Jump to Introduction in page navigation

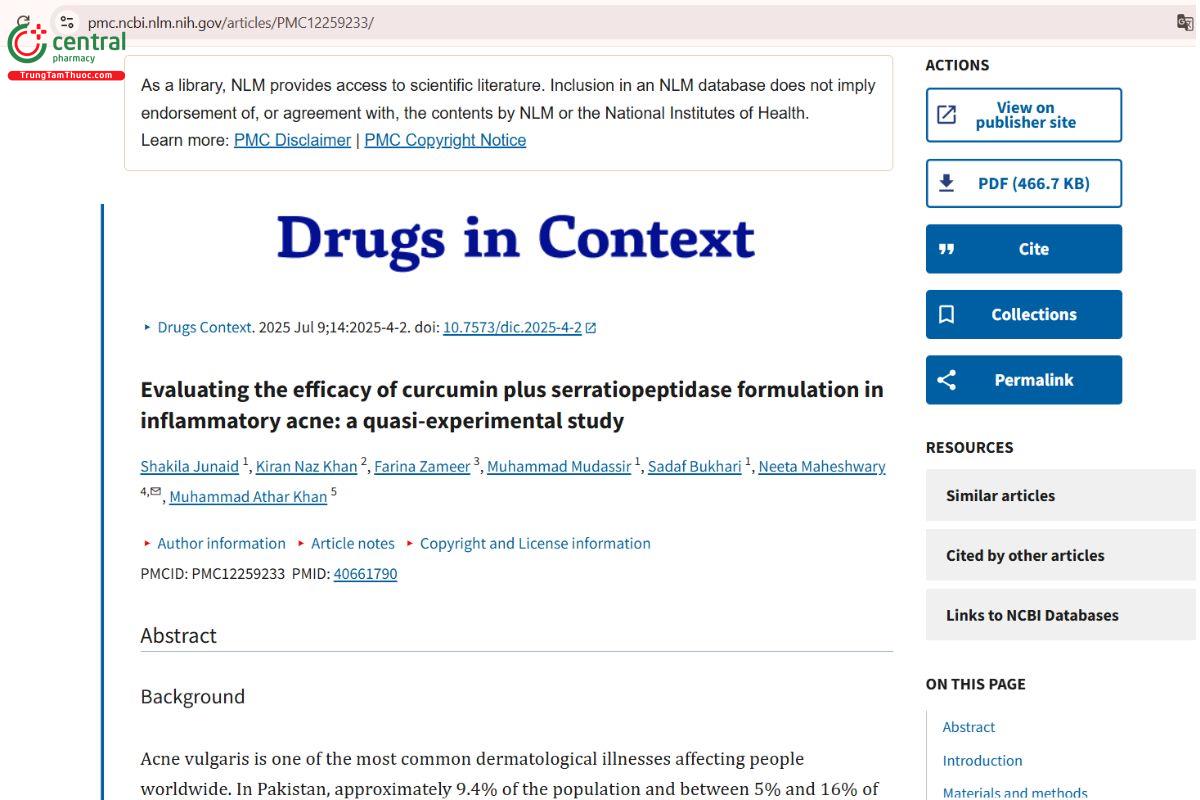[982, 761]
